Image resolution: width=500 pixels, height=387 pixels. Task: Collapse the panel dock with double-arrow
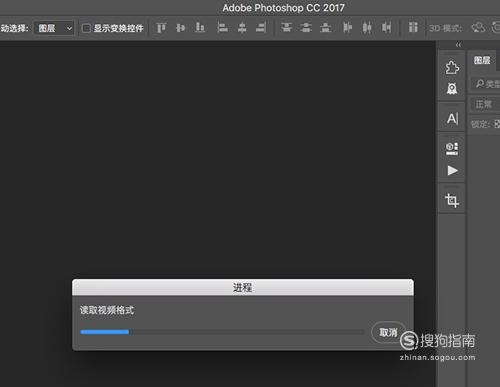459,45
